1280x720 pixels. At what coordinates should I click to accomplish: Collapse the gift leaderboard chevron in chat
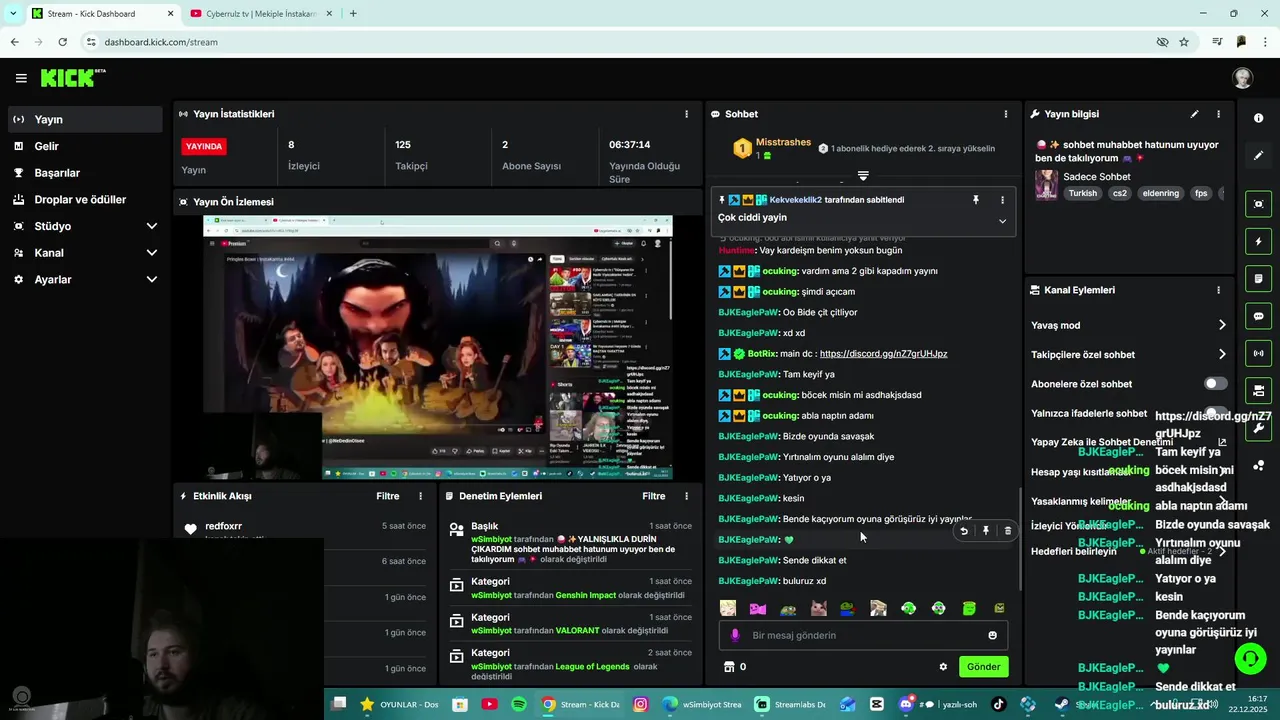point(863,176)
